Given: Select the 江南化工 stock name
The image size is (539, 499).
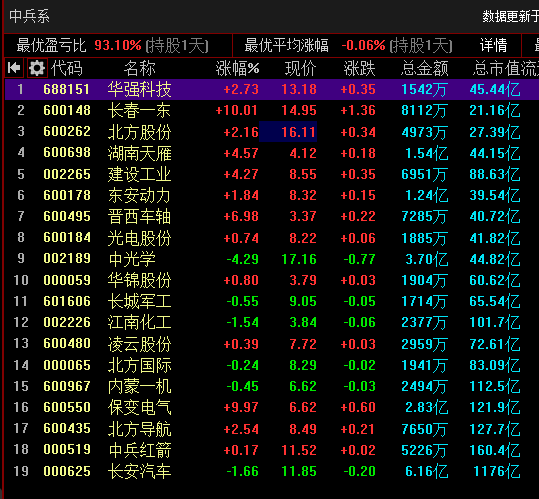Looking at the screenshot, I should [140, 322].
